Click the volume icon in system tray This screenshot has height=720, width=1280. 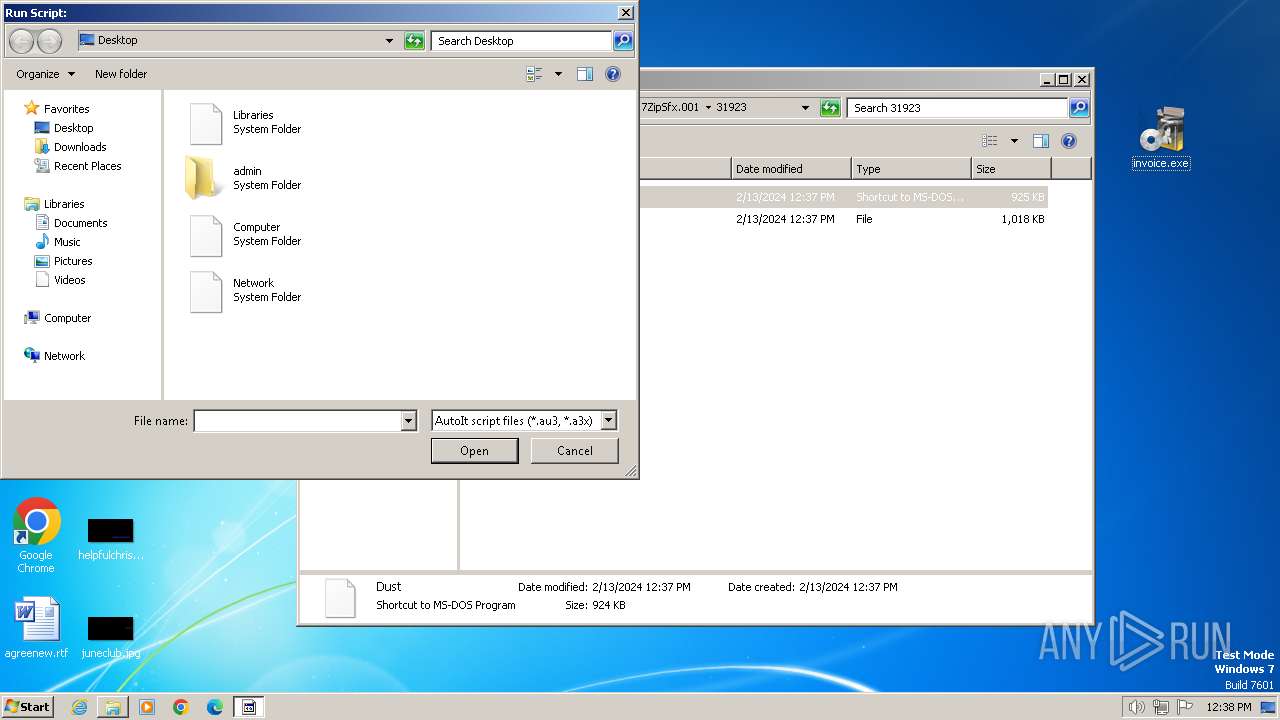1136,707
